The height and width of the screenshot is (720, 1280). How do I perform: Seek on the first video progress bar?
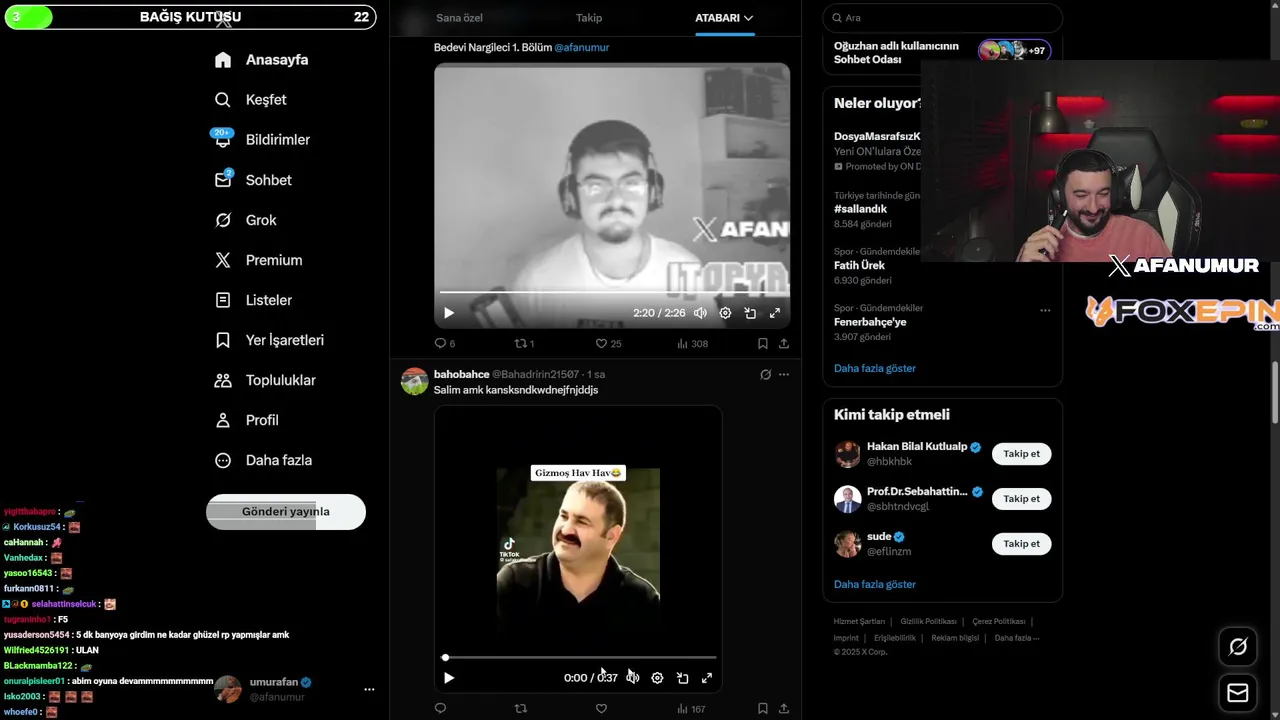click(x=612, y=292)
